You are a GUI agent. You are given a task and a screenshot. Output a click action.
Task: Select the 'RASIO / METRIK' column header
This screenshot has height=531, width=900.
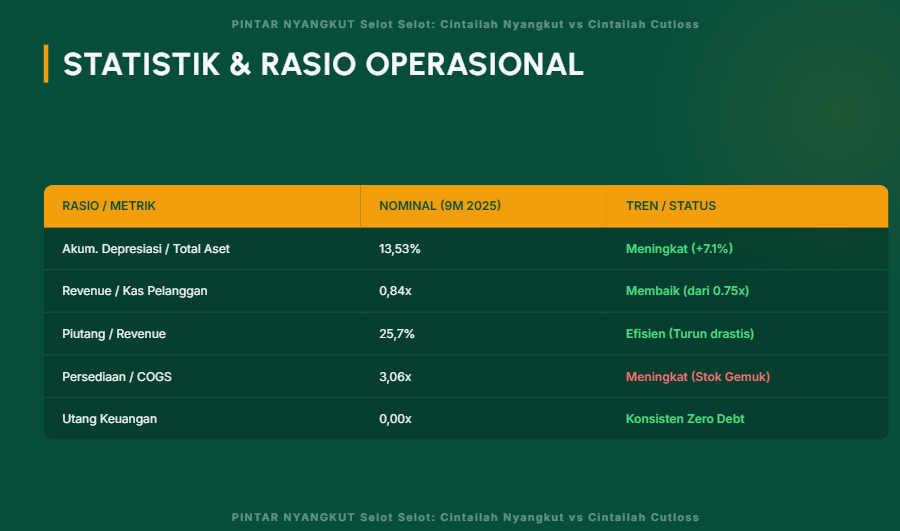[109, 206]
